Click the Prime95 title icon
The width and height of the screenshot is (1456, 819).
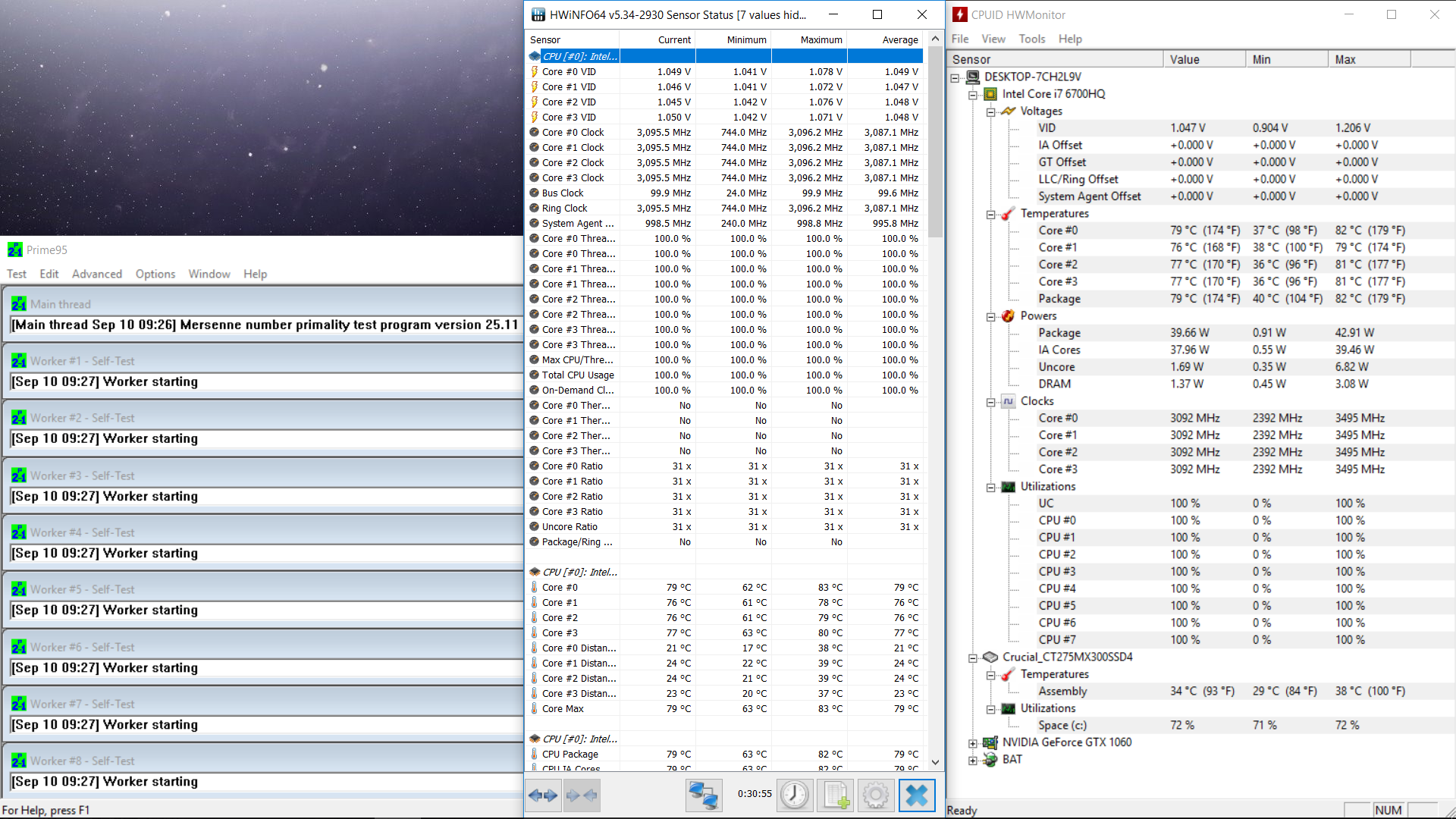pyautogui.click(x=15, y=249)
